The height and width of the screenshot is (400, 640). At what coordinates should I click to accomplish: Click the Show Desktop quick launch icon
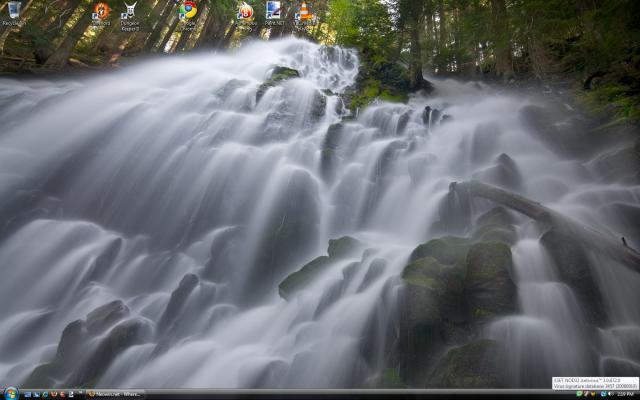pos(28,394)
